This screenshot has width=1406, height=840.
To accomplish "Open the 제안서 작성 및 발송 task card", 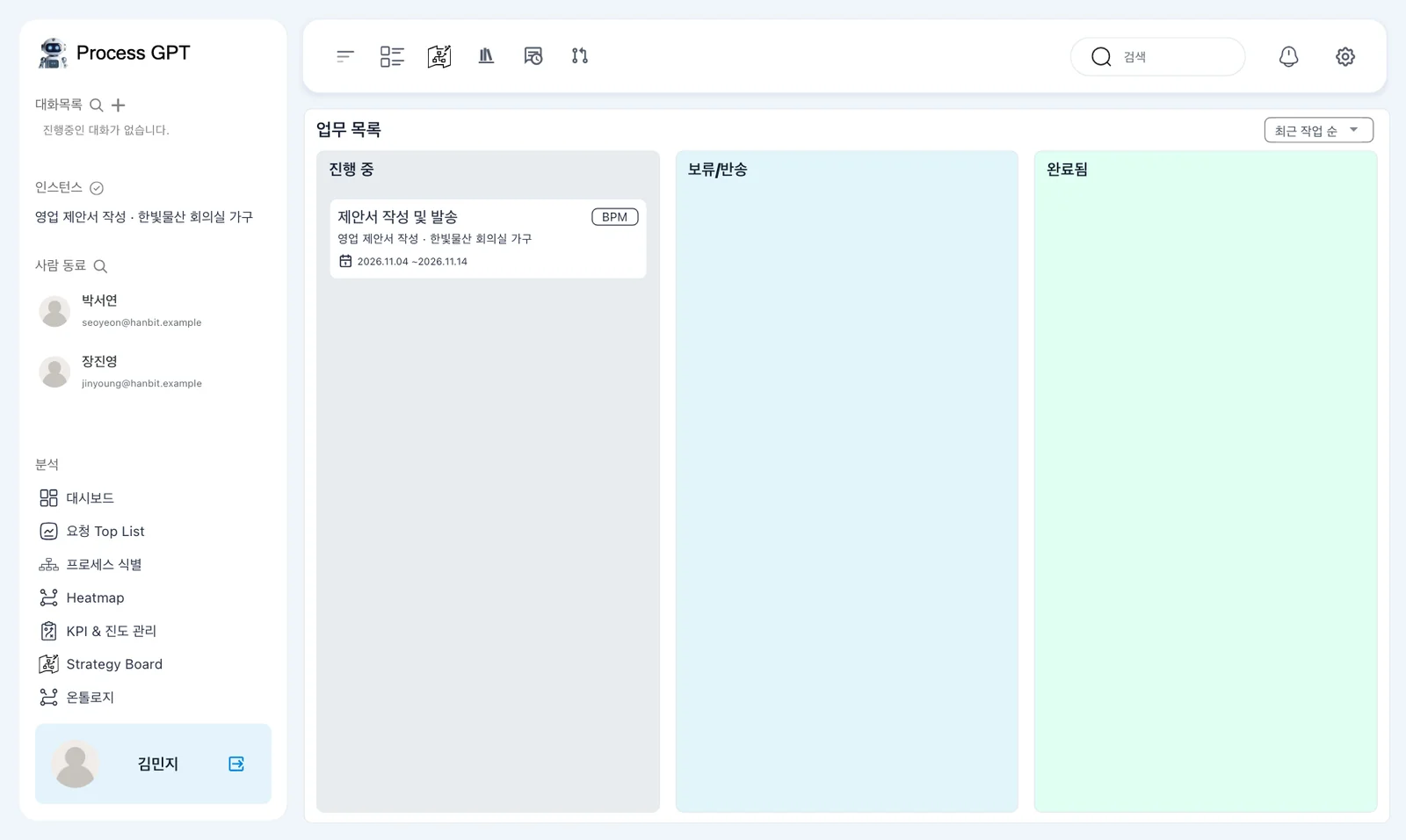I will click(488, 239).
